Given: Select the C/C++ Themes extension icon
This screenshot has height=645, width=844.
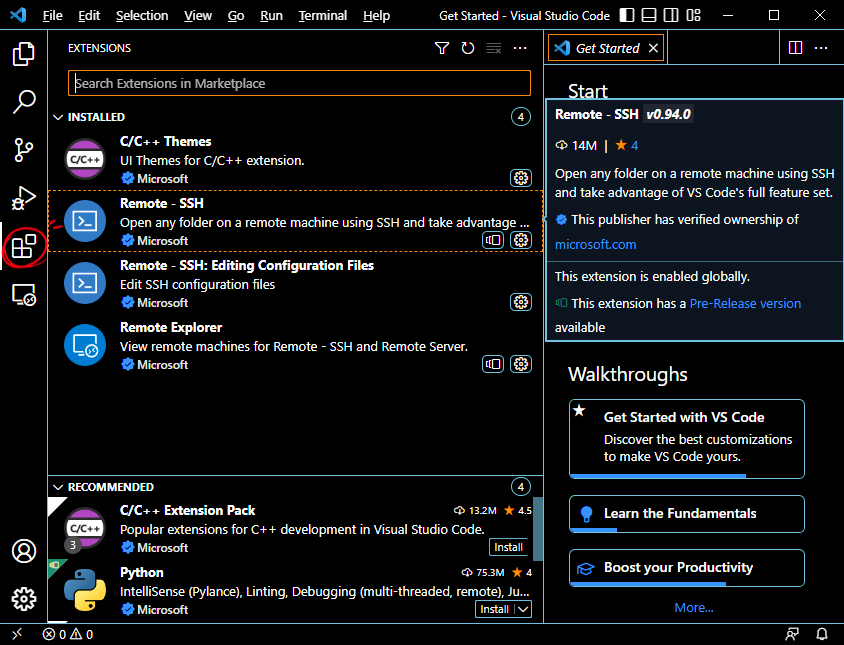Looking at the screenshot, I should [x=85, y=159].
